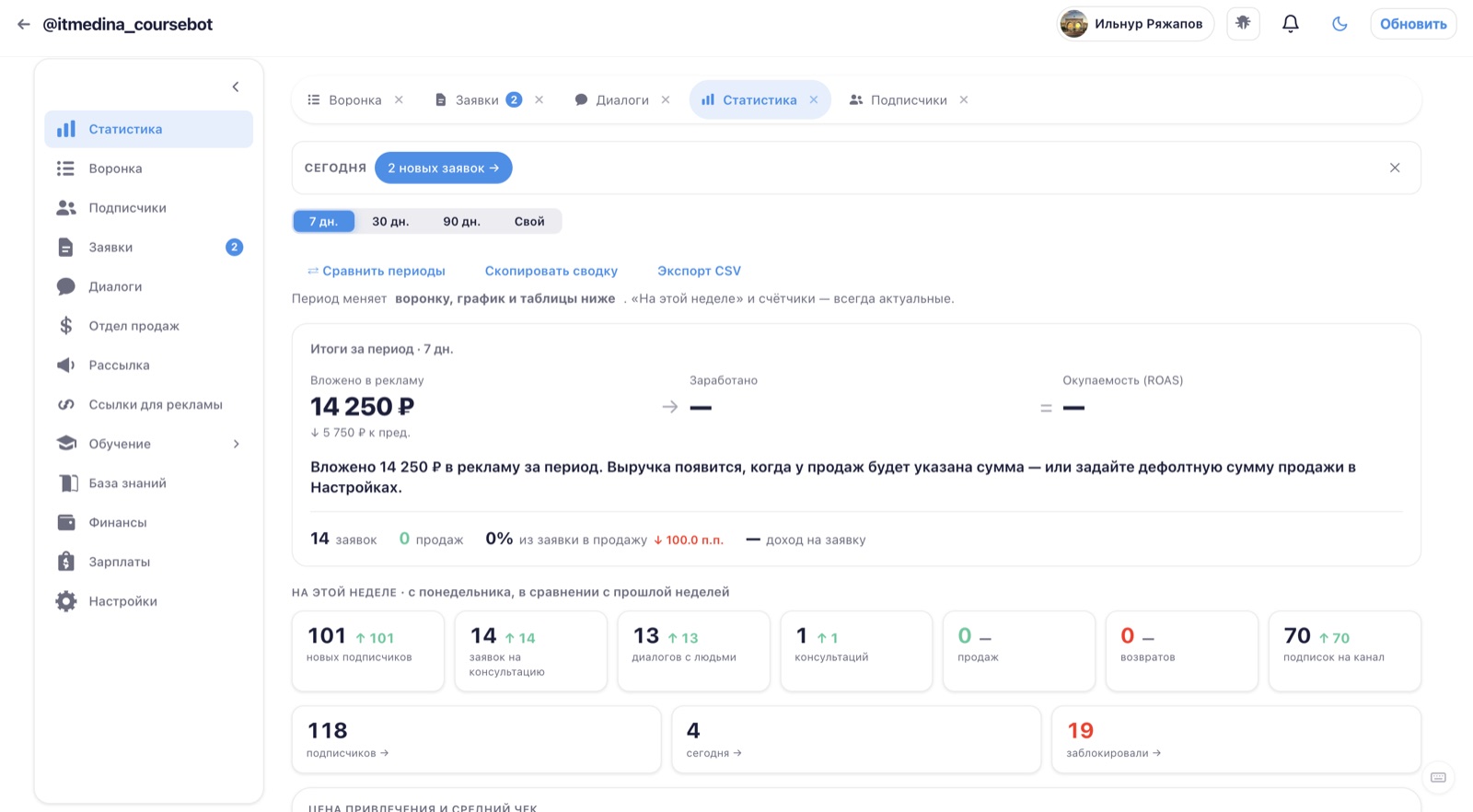Select the Свой custom period

(x=529, y=221)
